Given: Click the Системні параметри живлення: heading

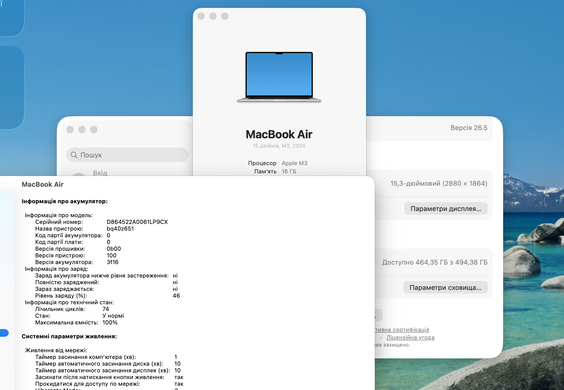Looking at the screenshot, I should (x=69, y=336).
